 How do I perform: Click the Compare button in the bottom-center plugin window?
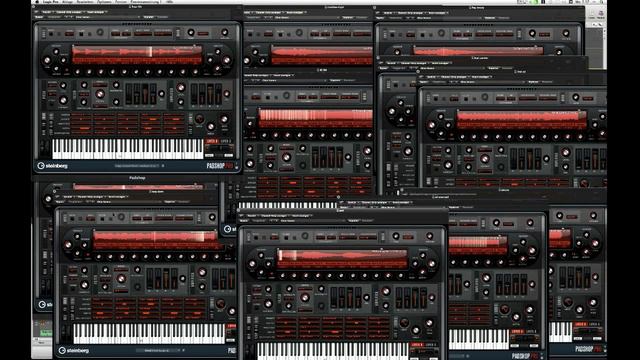click(259, 221)
